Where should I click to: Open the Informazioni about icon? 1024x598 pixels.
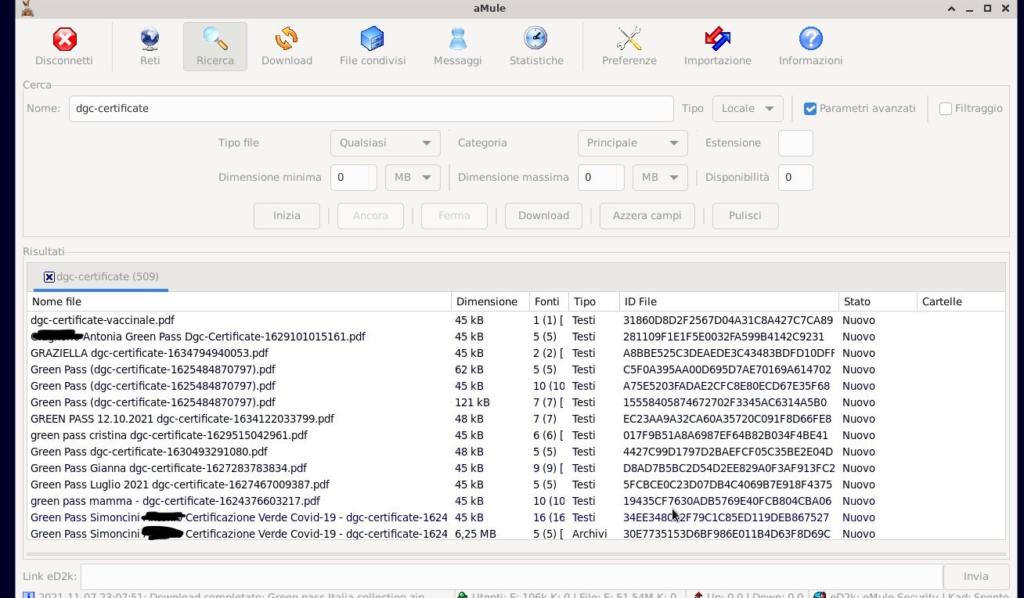(810, 46)
